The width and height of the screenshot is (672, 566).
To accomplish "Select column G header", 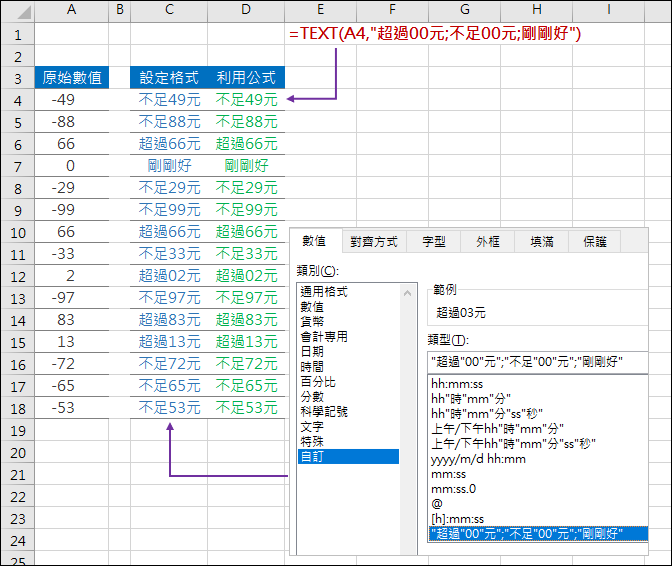I will coord(465,10).
